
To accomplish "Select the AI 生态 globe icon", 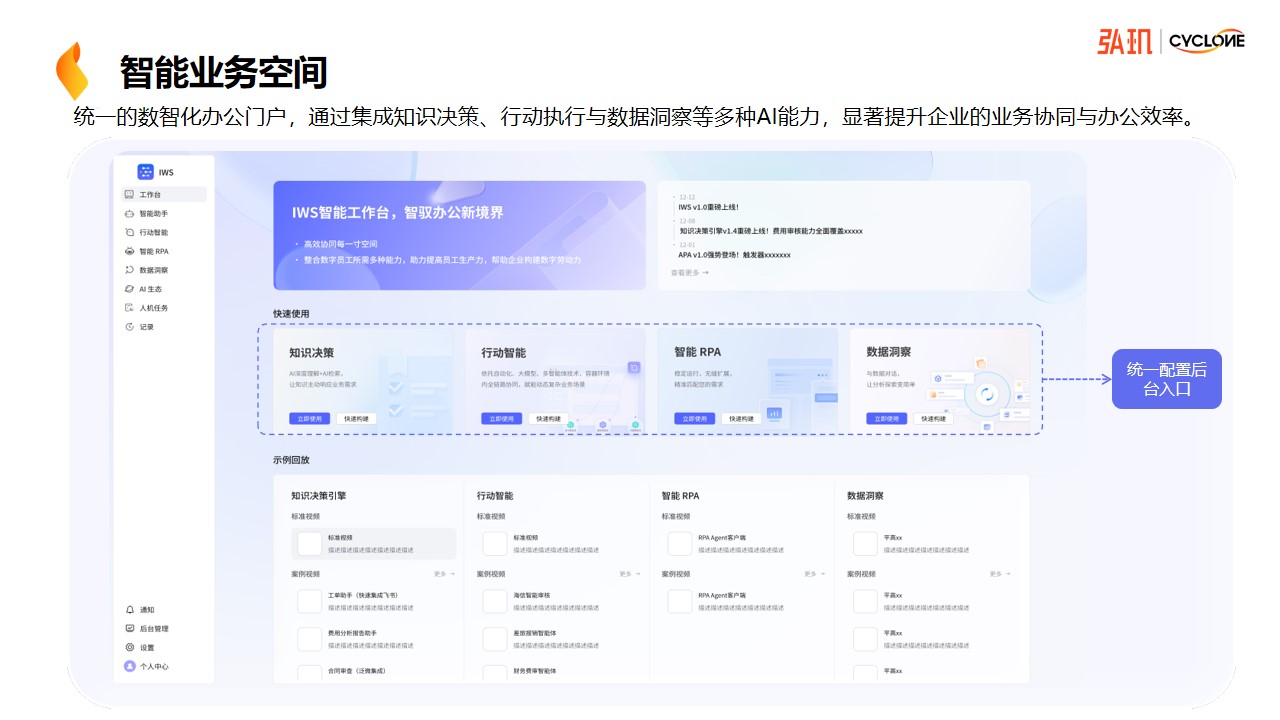I will coord(131,289).
